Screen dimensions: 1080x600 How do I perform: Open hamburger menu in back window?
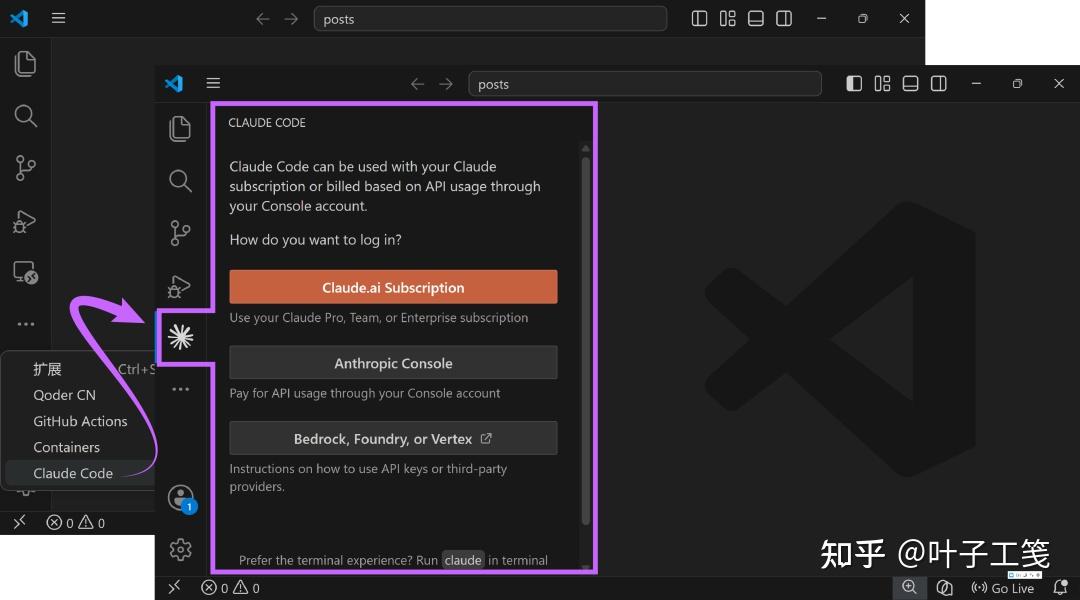59,18
